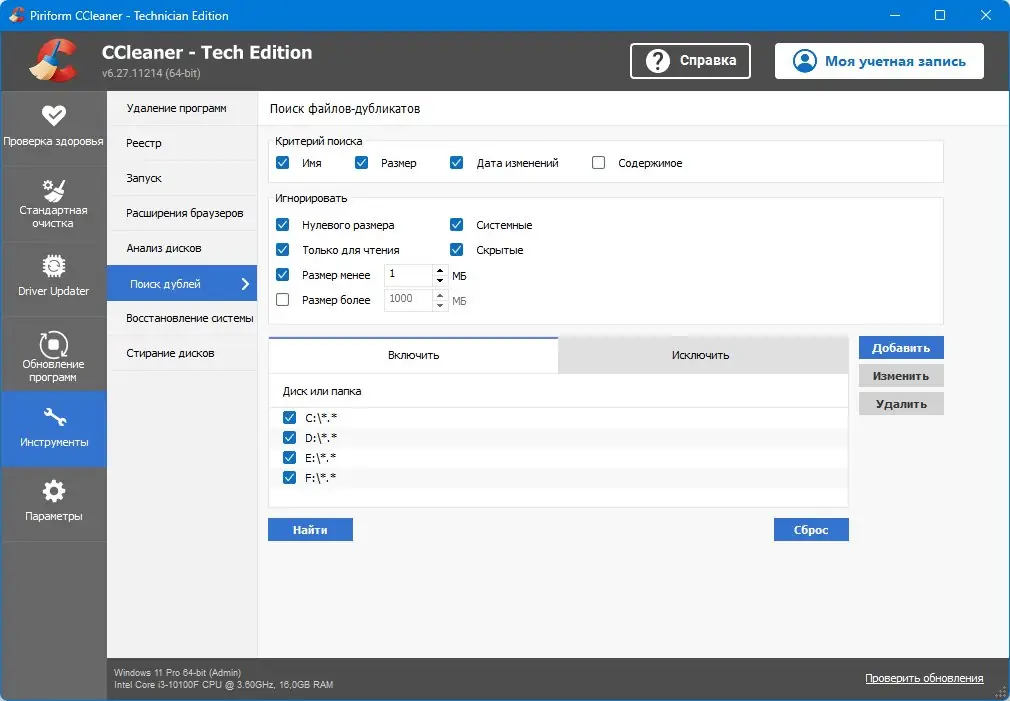Click the question mark icon in Справка
The image size is (1010, 701).
[657, 61]
